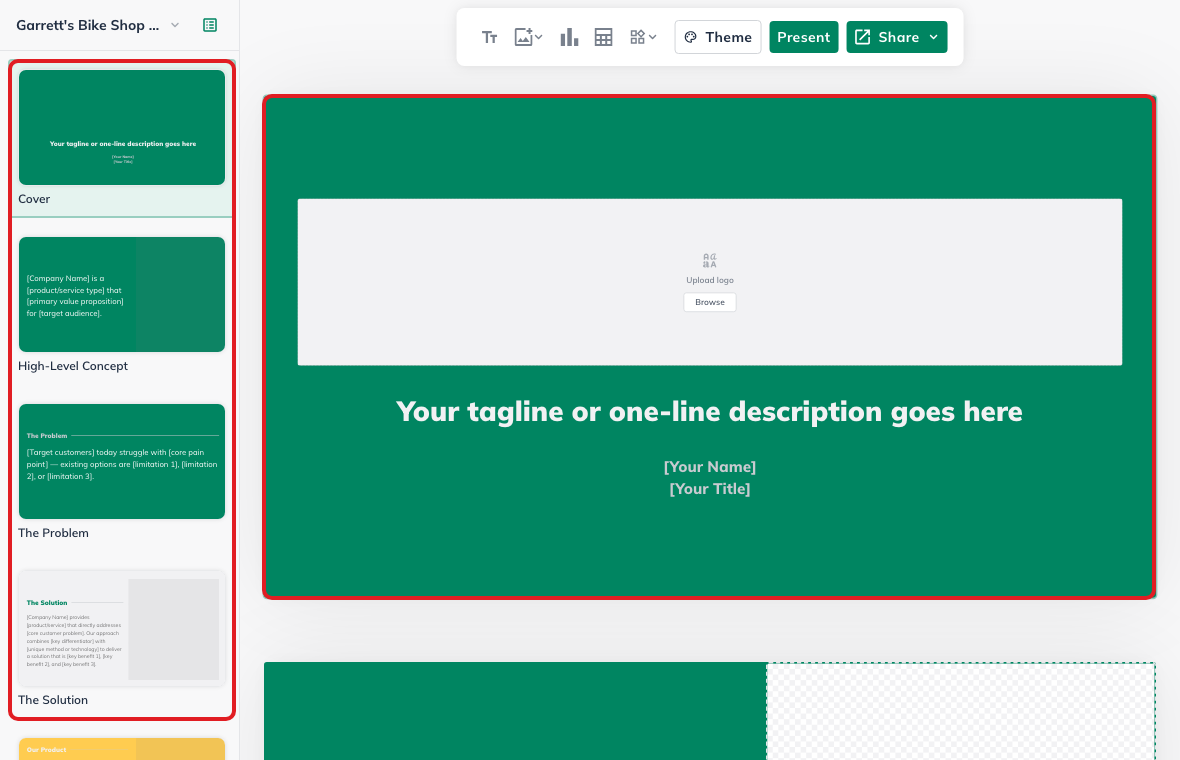Open the Add Image tool

528,38
